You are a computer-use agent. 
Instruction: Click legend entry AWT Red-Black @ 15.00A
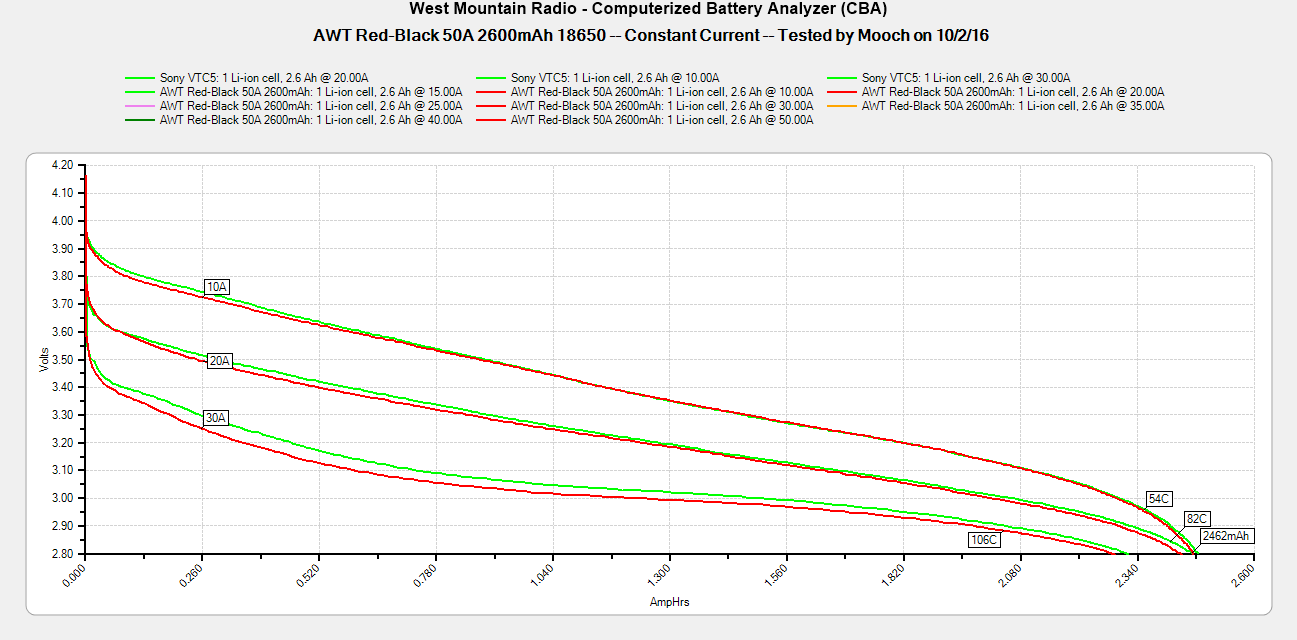[310, 91]
